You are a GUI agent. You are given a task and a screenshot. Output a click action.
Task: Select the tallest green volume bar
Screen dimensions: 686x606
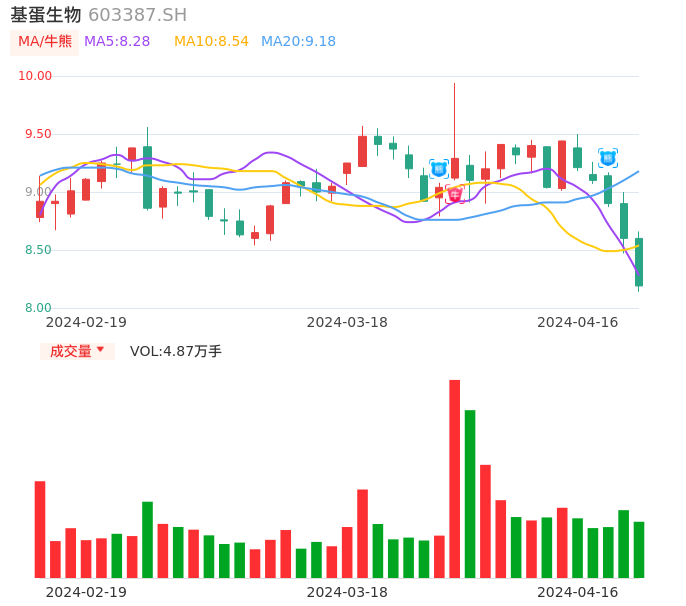pos(470,493)
